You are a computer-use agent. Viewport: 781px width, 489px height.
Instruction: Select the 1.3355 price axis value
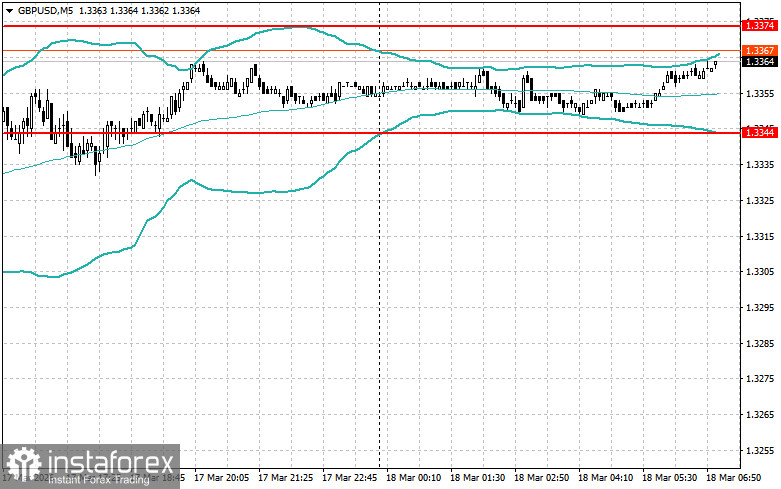(x=760, y=94)
